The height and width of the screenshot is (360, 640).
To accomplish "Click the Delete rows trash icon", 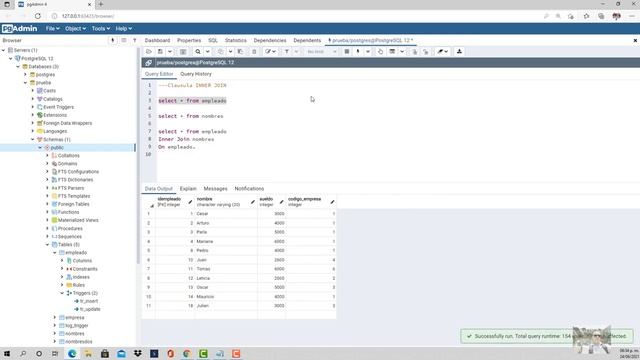I will click(x=254, y=51).
